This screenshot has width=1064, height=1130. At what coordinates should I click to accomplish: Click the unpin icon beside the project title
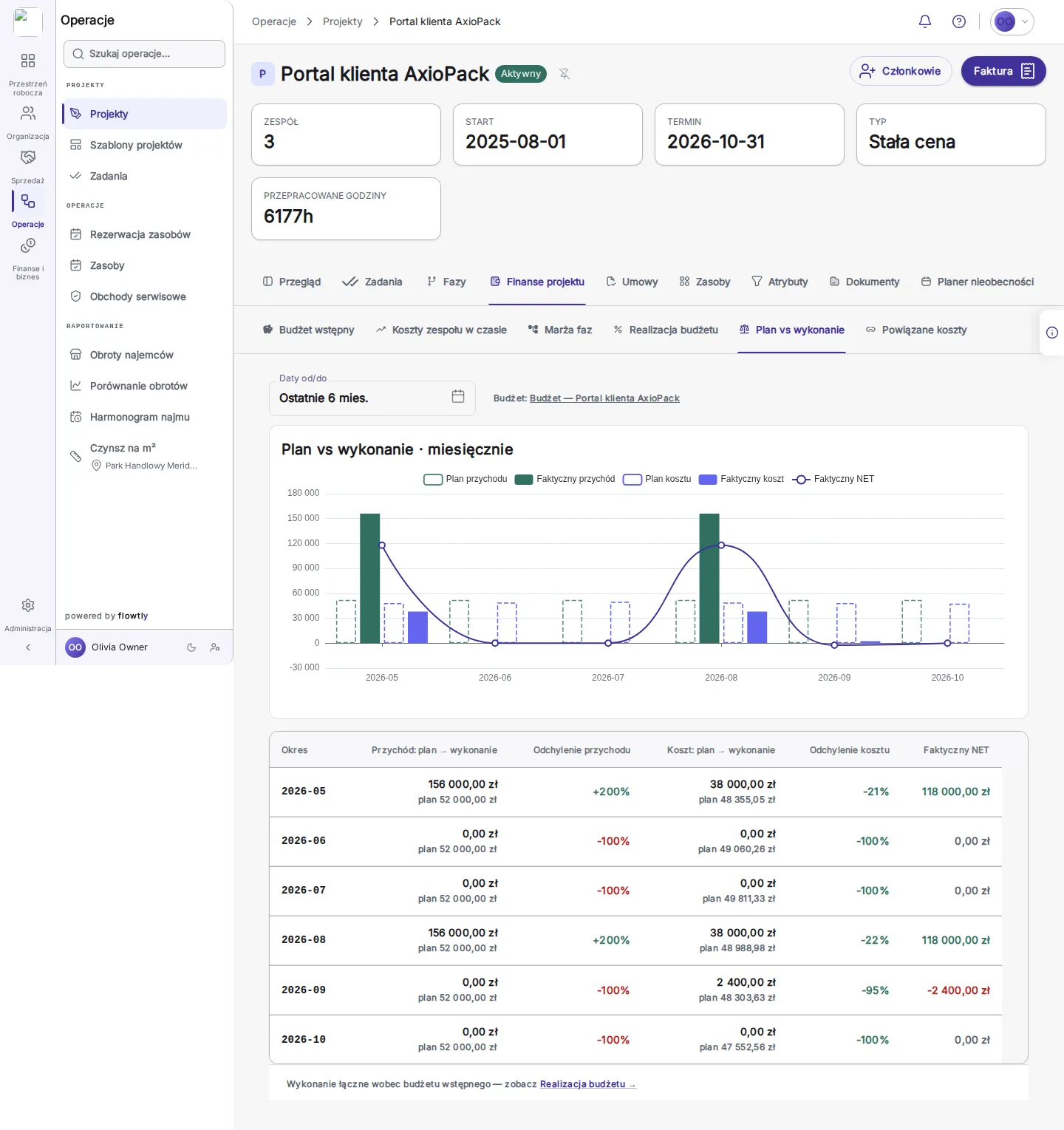point(565,74)
